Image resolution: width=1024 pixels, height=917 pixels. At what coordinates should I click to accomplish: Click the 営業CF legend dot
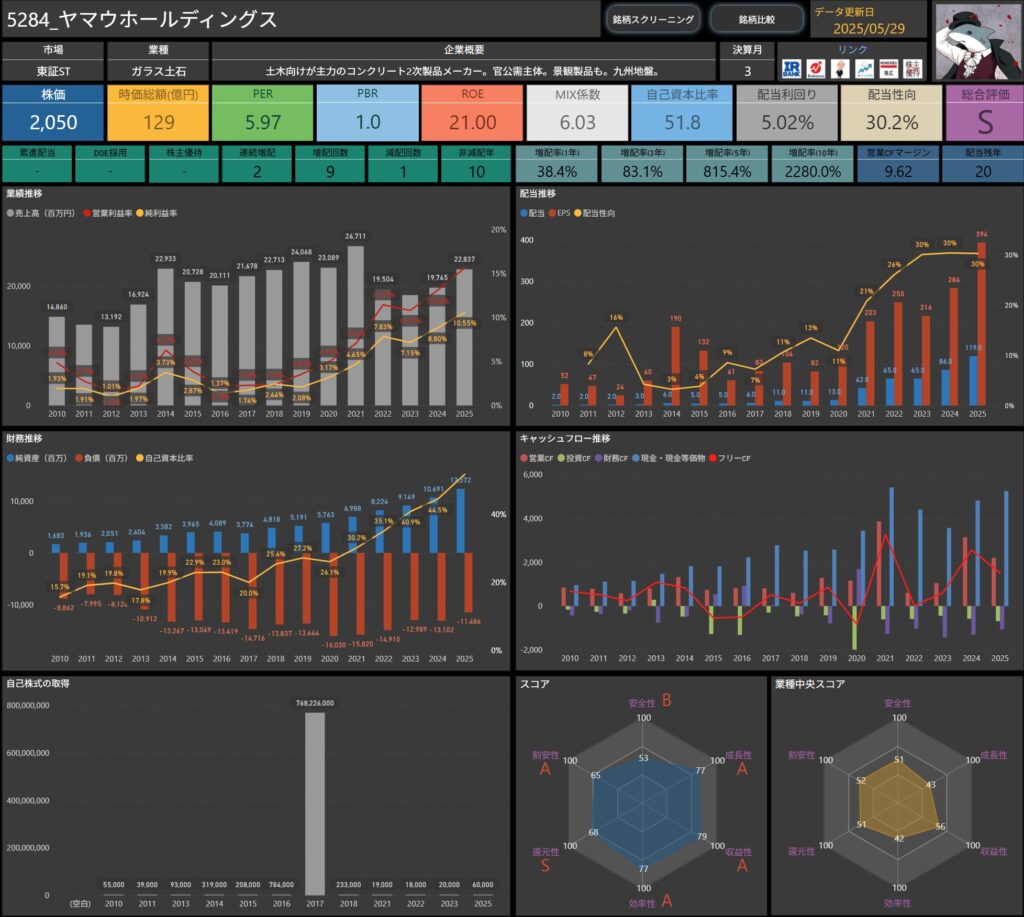pyautogui.click(x=524, y=458)
